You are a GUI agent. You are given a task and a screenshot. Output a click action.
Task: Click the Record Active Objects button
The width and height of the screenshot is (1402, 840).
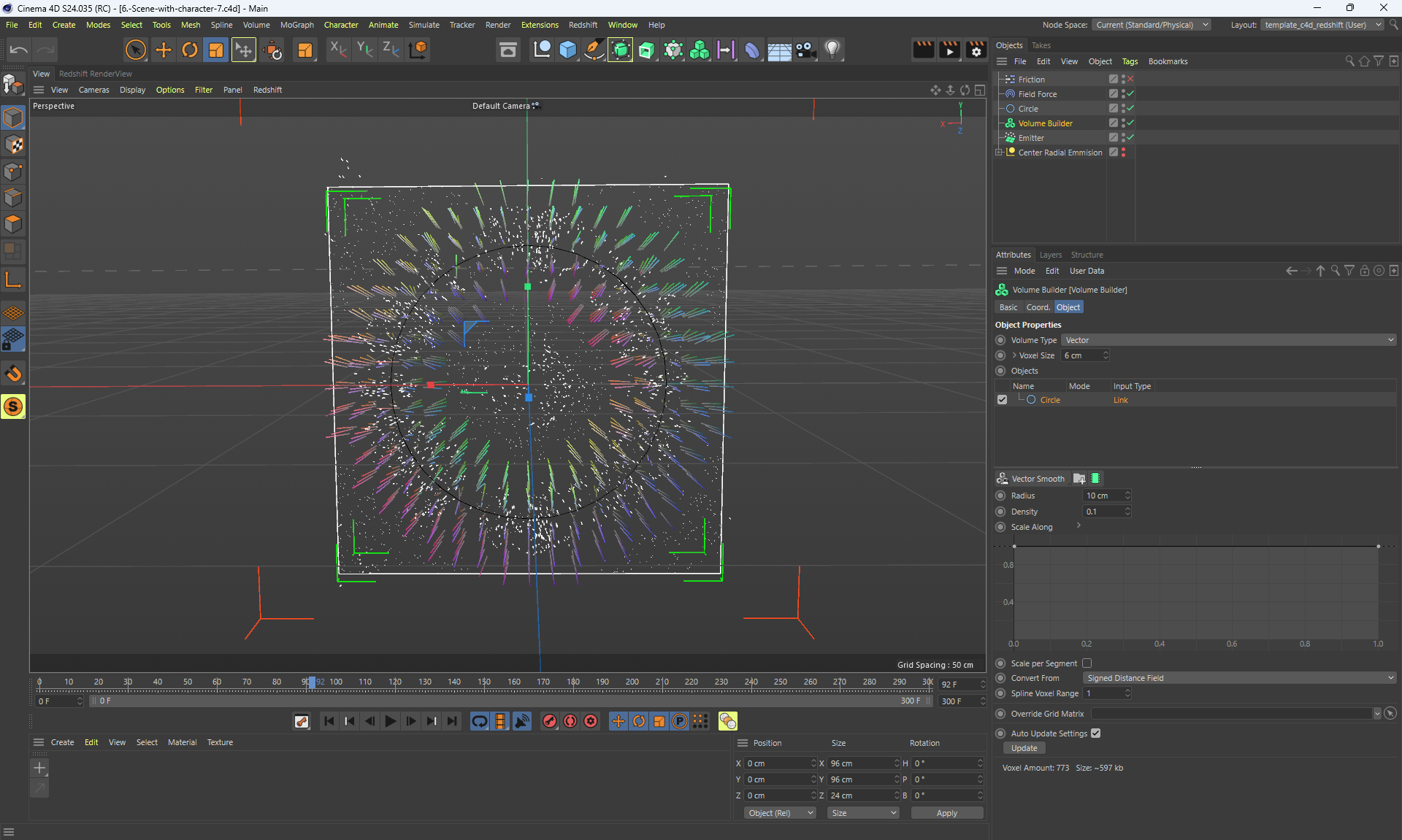(x=550, y=721)
